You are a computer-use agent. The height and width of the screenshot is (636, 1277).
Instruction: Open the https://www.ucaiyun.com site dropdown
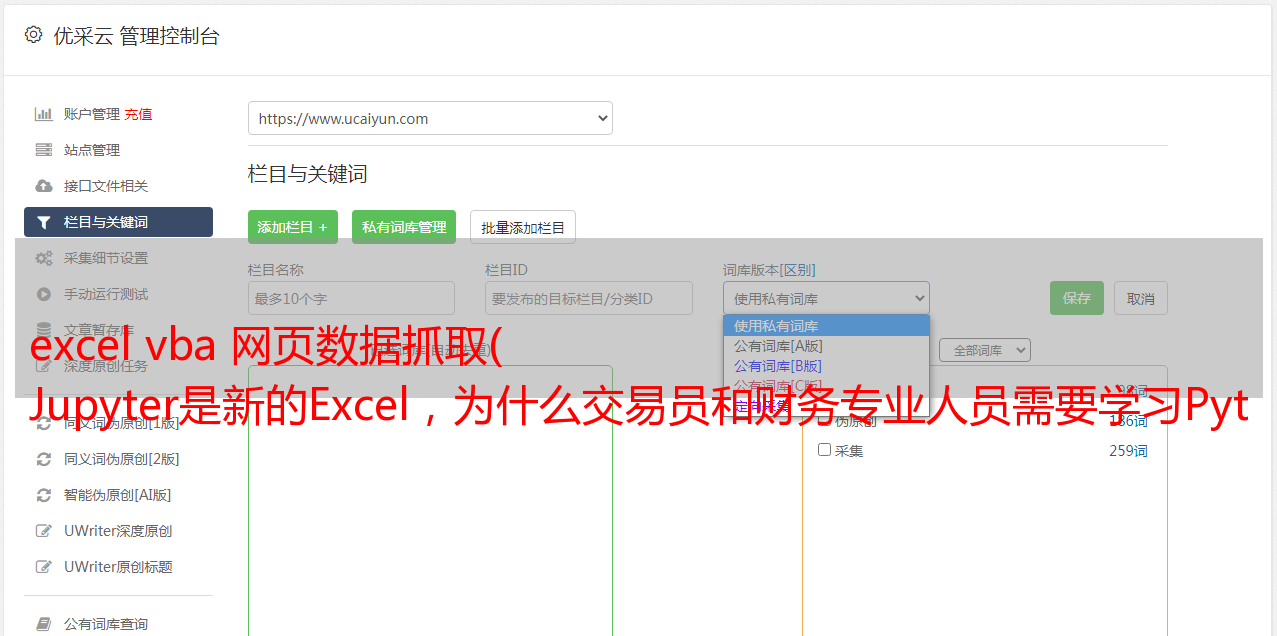click(430, 118)
